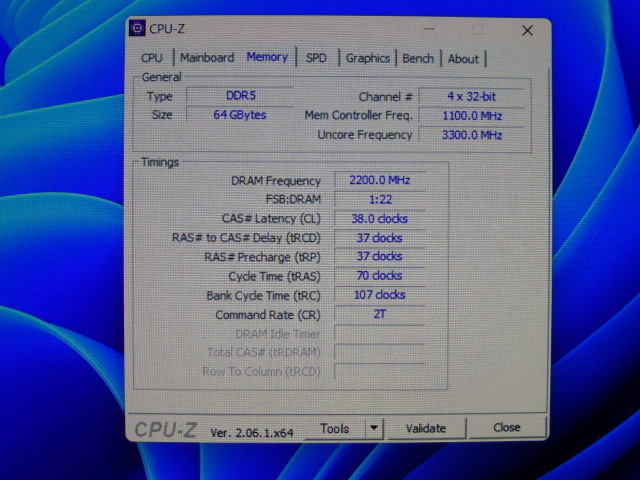
Task: Click the empty Row To Column field
Action: click(380, 371)
